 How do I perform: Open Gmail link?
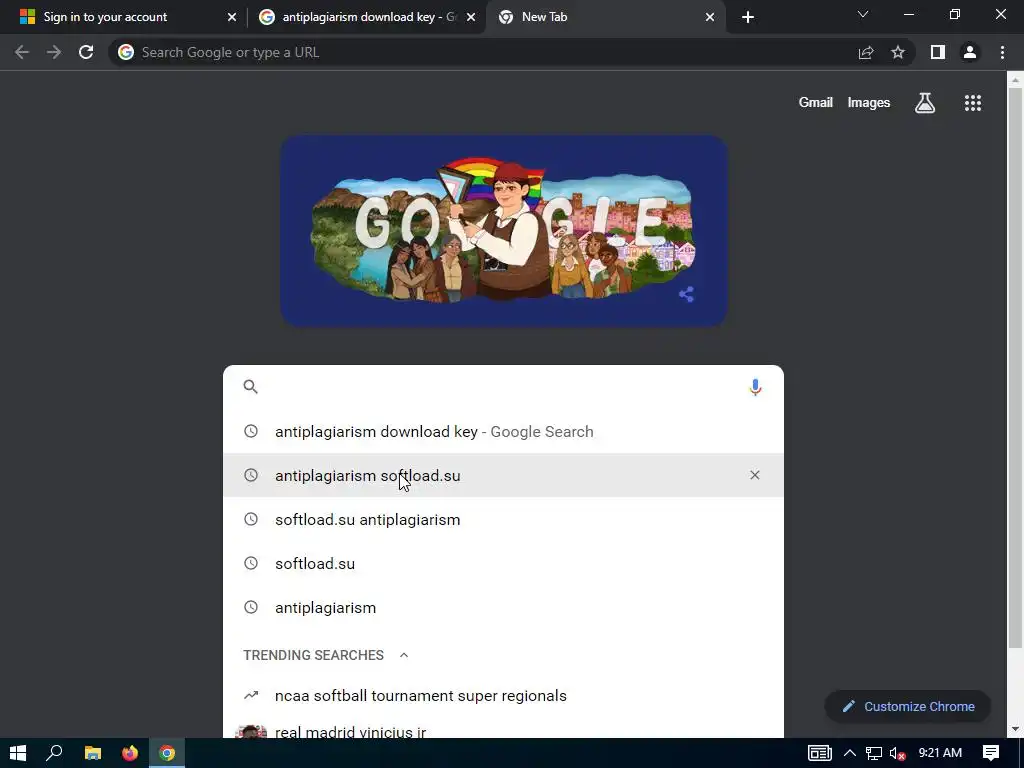(816, 103)
